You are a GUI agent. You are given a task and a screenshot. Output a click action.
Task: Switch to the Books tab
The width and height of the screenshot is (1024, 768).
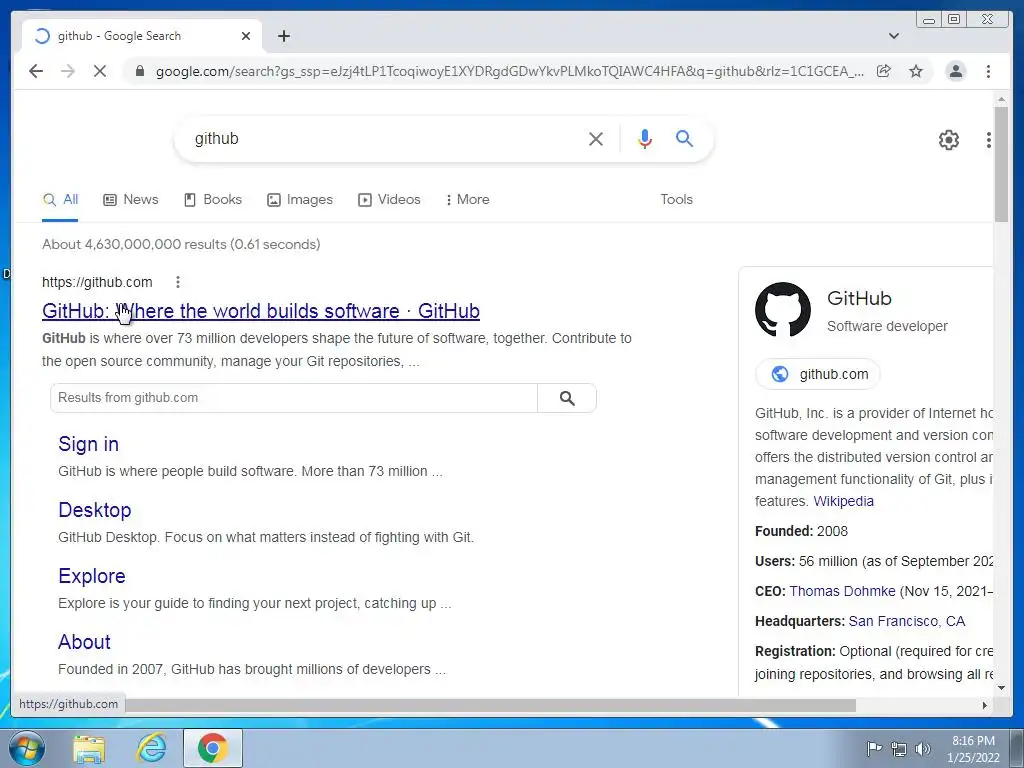(x=213, y=200)
